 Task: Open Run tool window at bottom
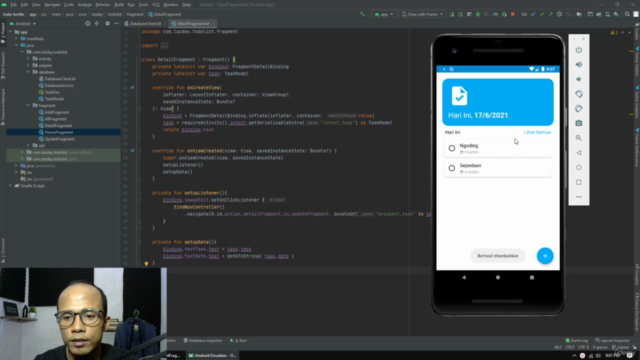point(239,340)
